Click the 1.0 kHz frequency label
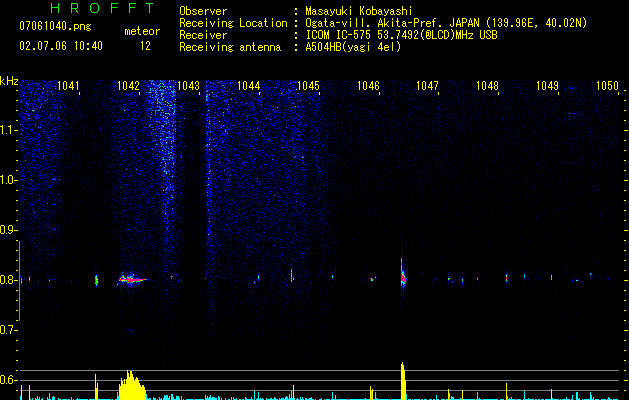This screenshot has height=400, width=629. coord(8,180)
